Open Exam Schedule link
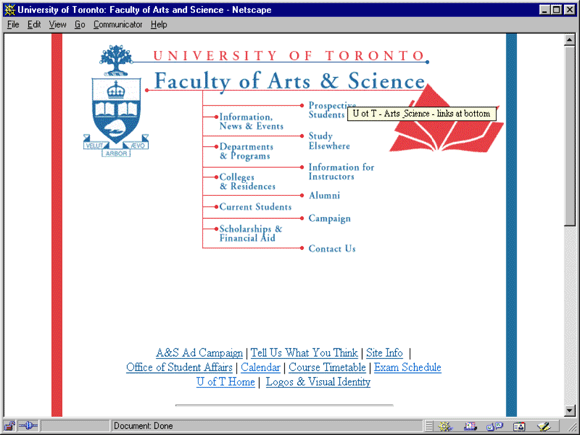Screen dimensions: 580x435 [408, 367]
